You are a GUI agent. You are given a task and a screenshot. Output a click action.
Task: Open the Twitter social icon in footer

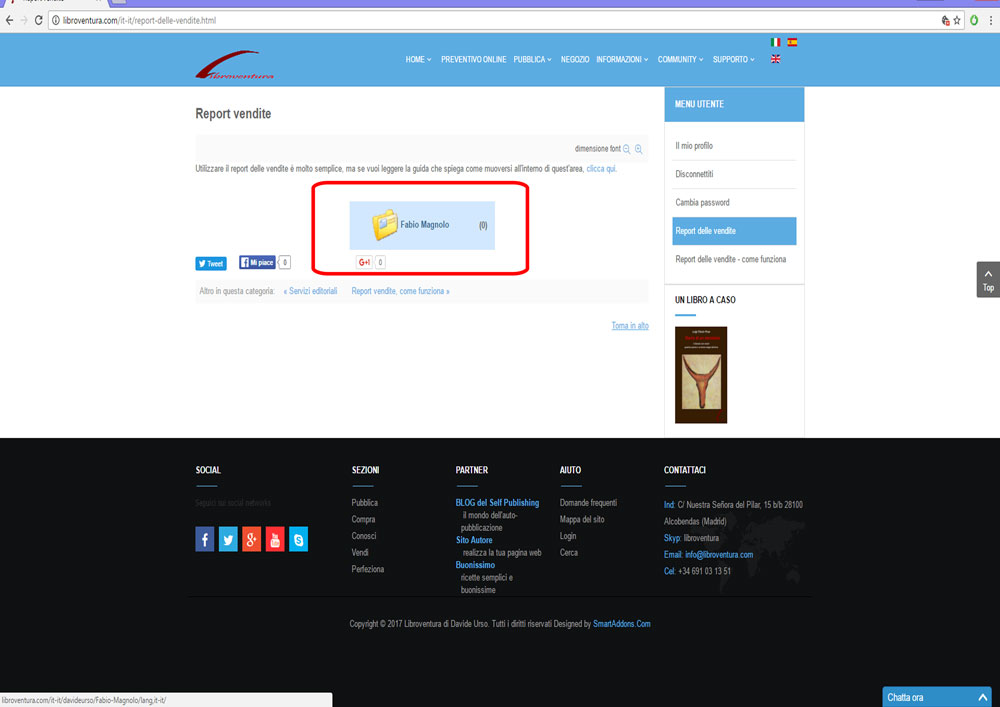[x=228, y=540]
